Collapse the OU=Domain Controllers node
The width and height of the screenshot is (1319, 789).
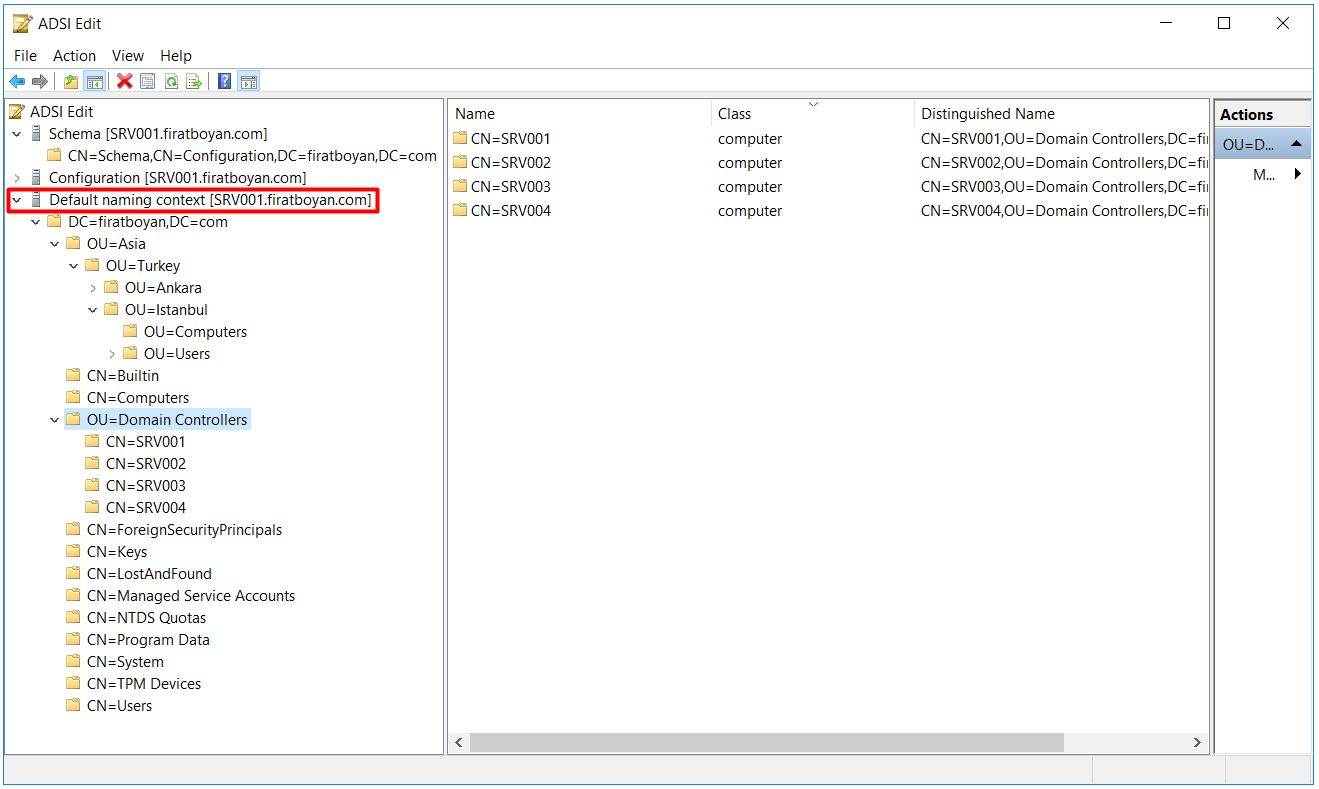(x=55, y=420)
